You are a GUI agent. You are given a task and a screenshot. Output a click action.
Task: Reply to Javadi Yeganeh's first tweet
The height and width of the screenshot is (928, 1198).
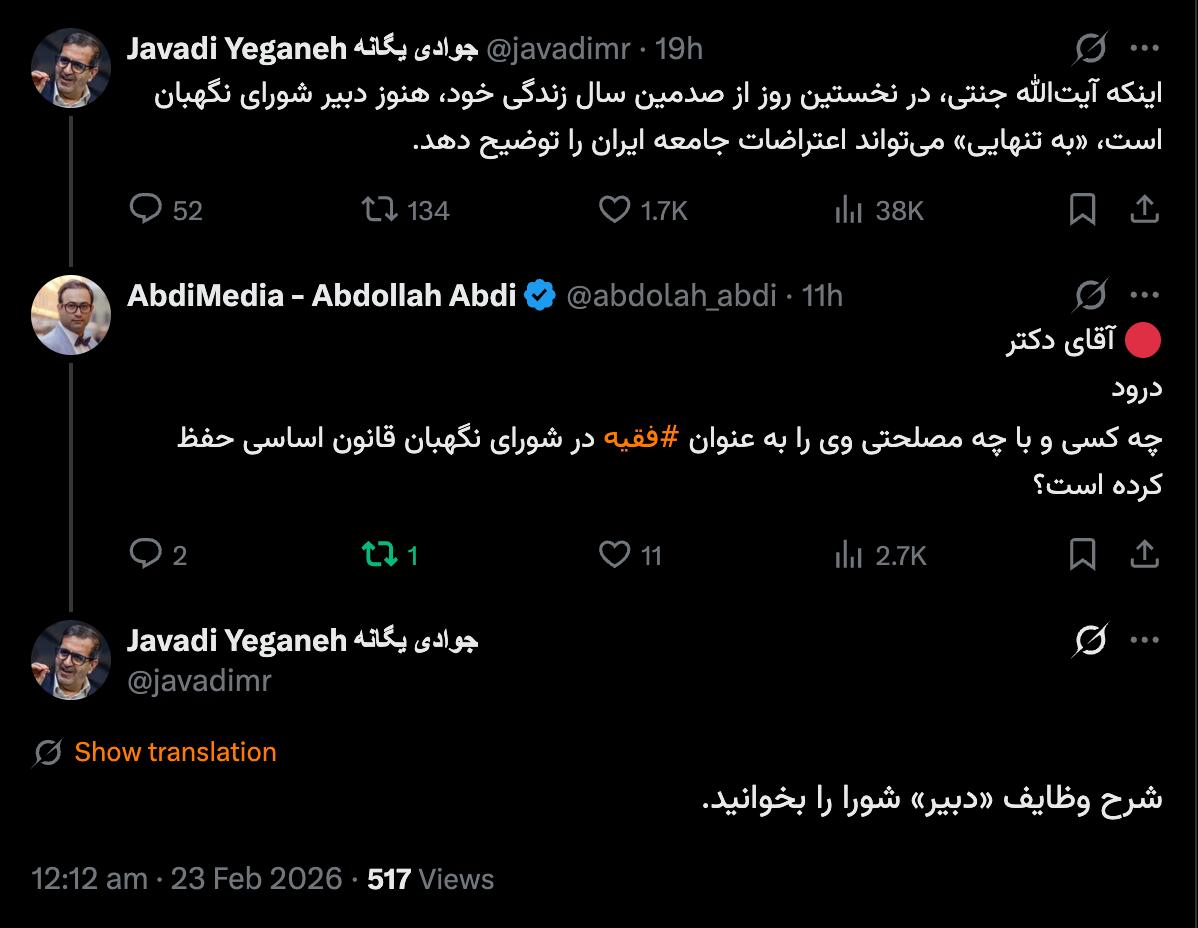pyautogui.click(x=147, y=209)
